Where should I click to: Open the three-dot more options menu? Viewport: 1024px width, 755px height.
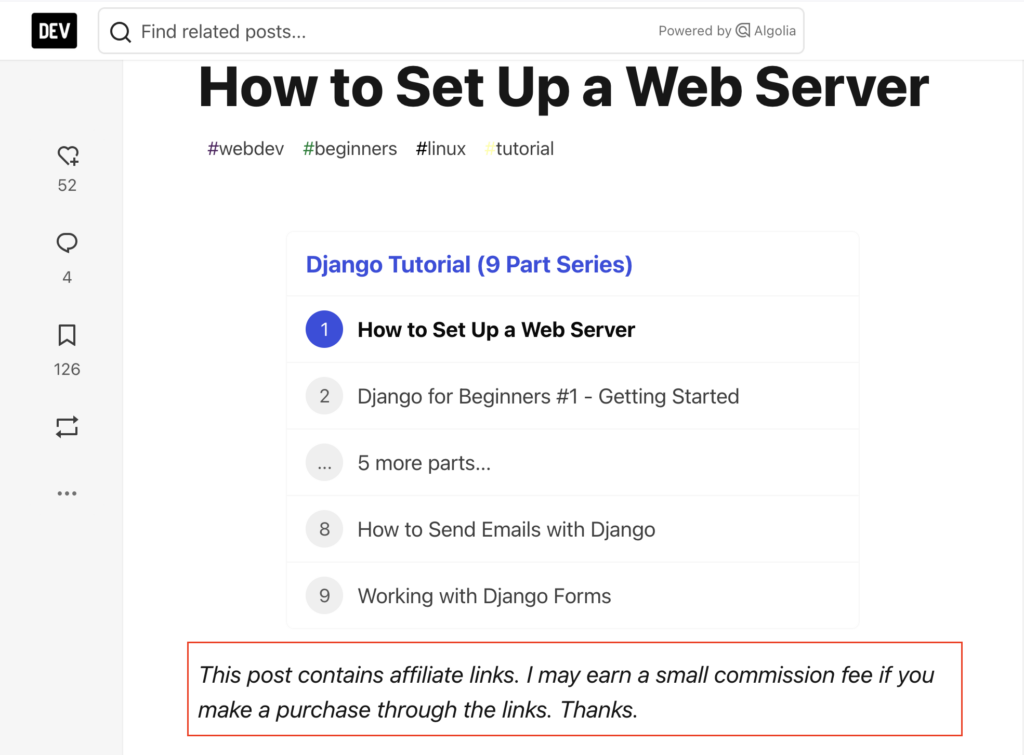[66, 492]
